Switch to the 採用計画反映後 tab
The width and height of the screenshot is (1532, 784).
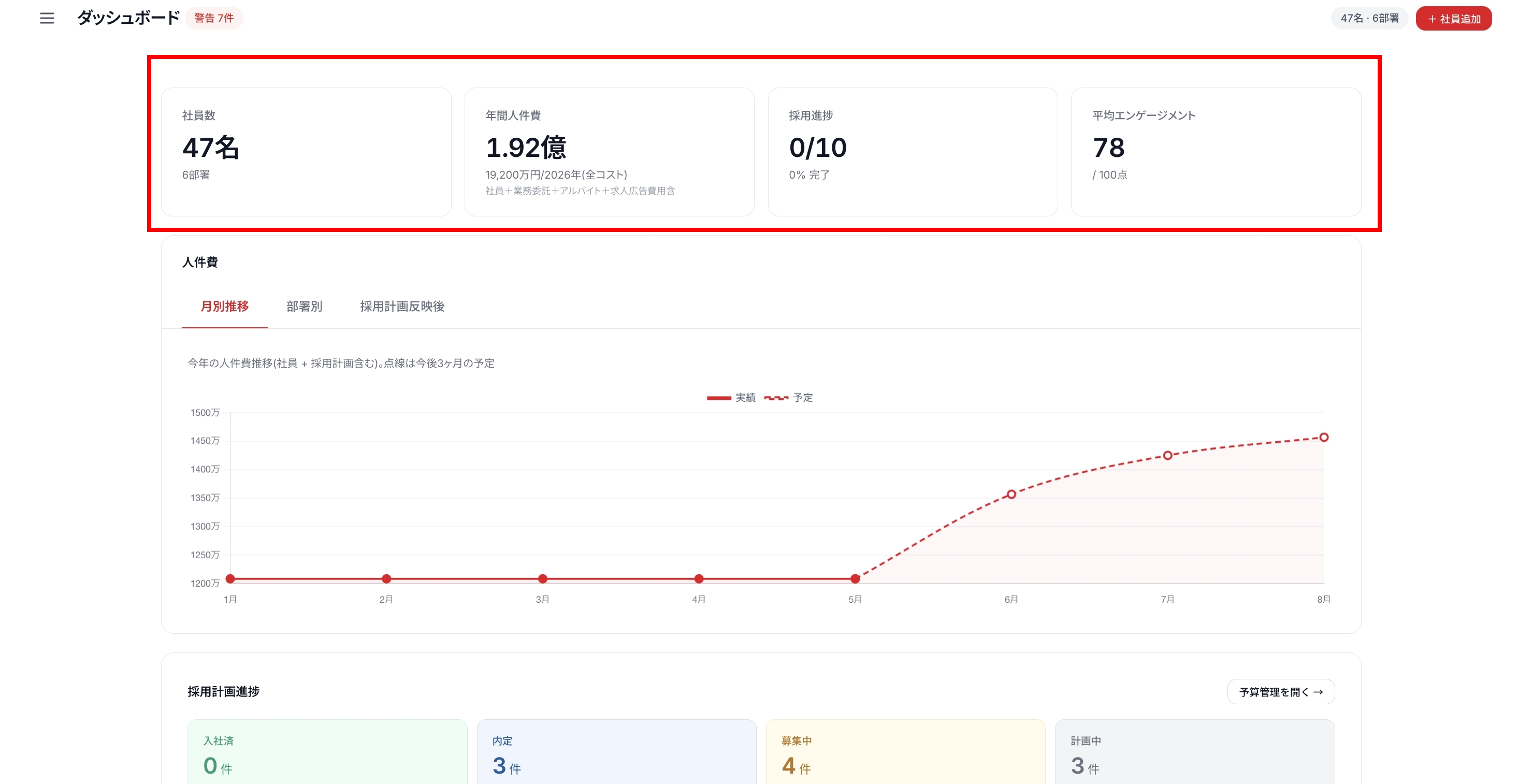pos(402,307)
